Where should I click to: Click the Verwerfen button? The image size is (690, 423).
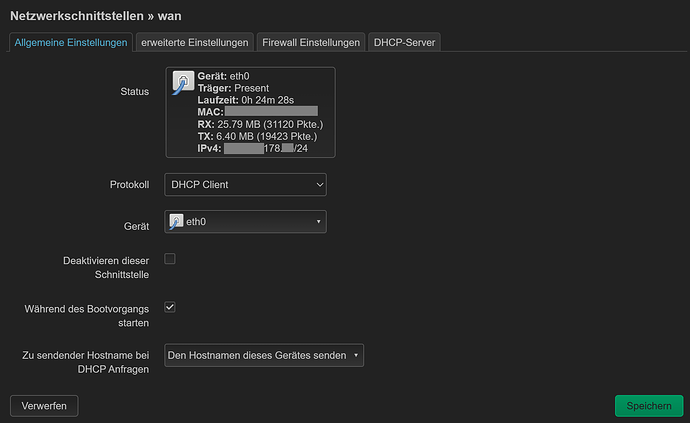tap(44, 405)
